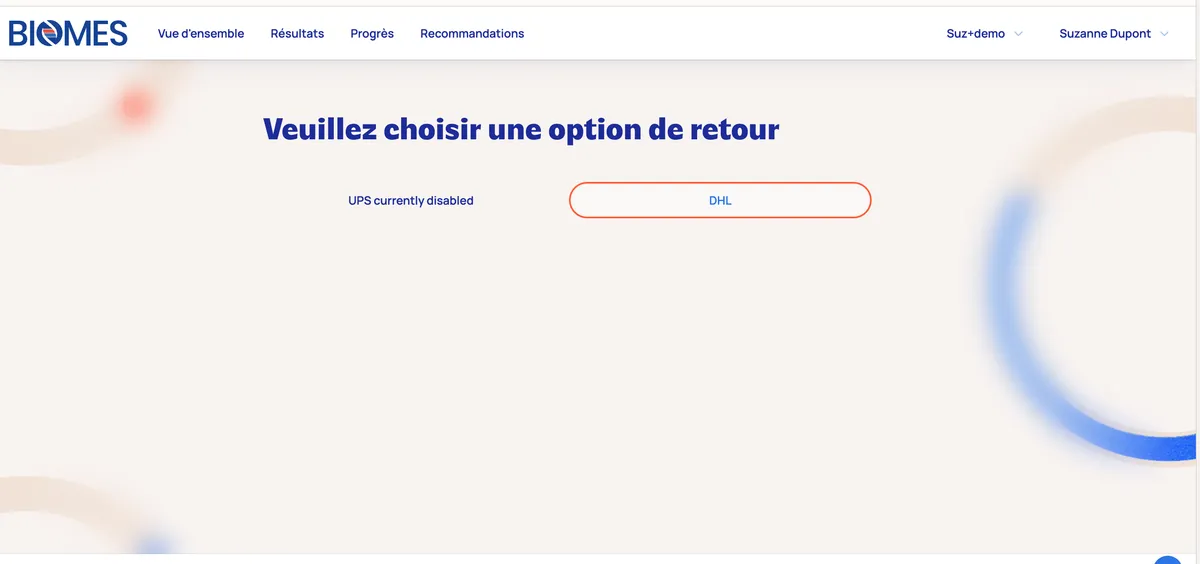1200x564 pixels.
Task: Expand the Suz+demo dropdown
Action: click(x=976, y=34)
